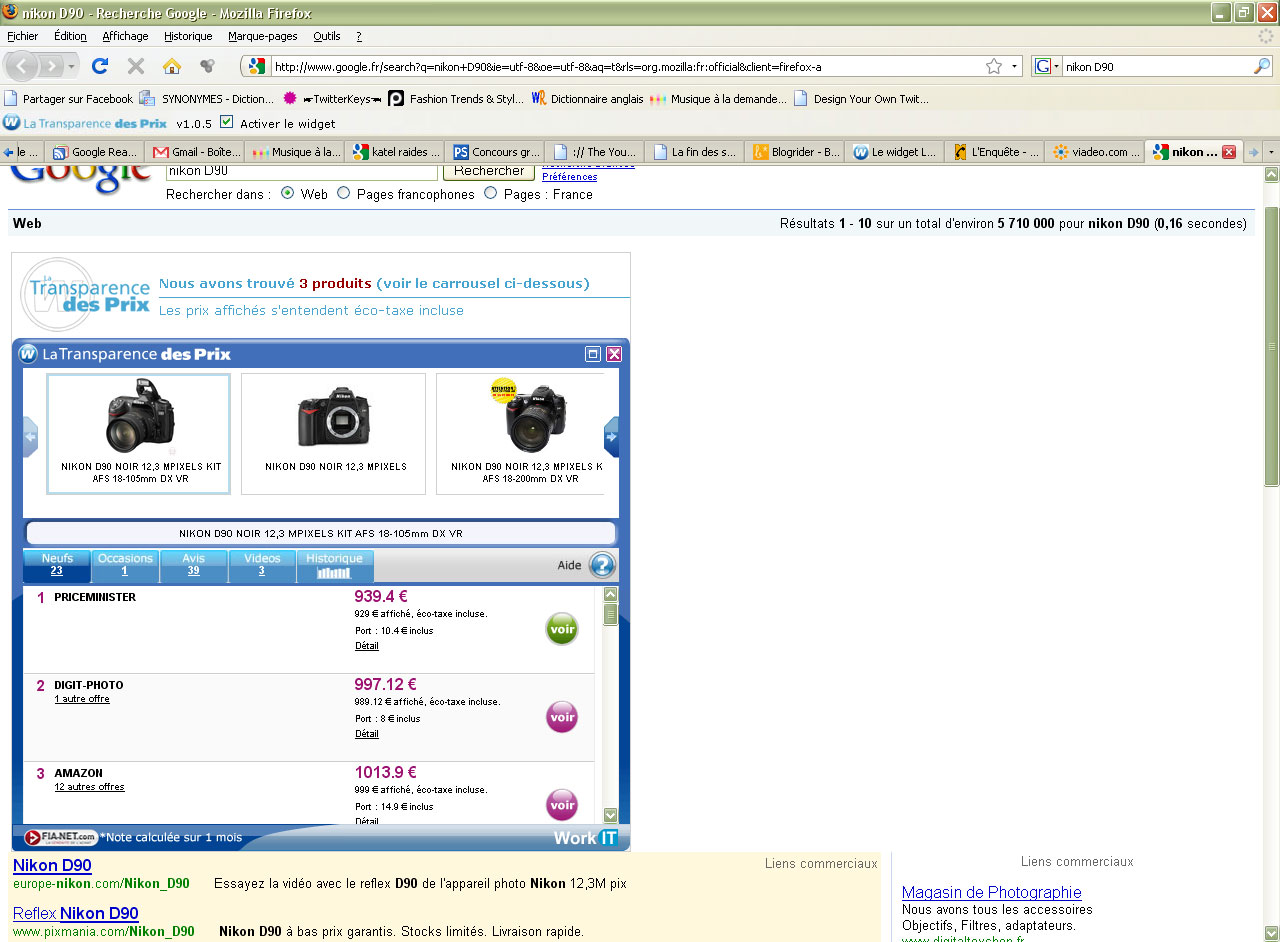
Task: Select the Pages : France radio option
Action: (x=490, y=193)
